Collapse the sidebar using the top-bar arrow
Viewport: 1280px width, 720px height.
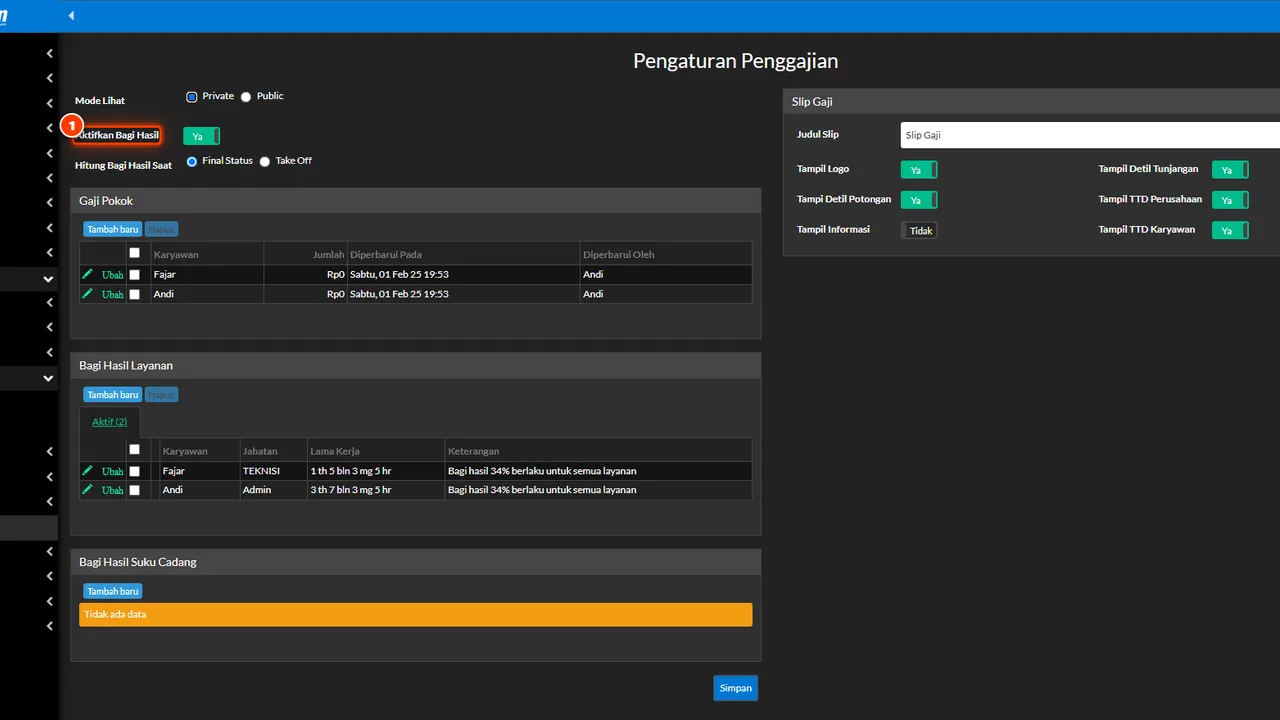[x=71, y=16]
